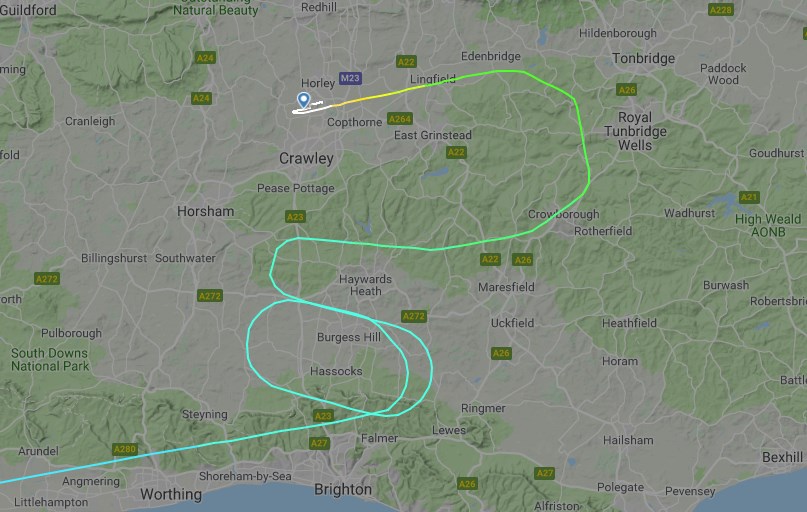Click the M23 motorway badge
Screen dimensions: 807x512
pyautogui.click(x=350, y=78)
